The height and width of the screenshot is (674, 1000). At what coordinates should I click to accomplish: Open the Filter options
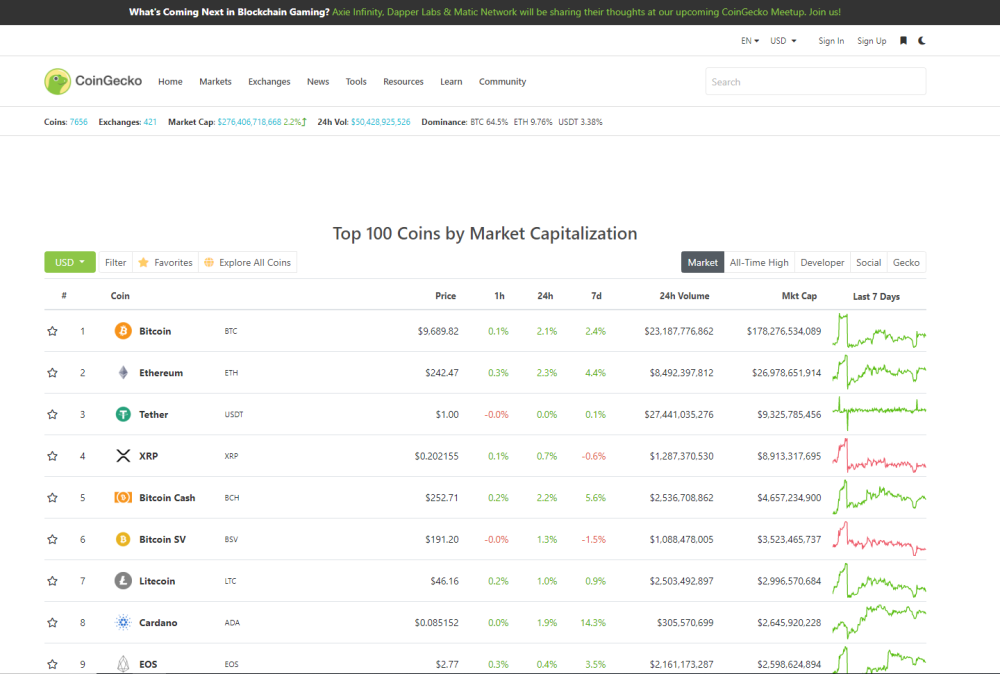(115, 262)
